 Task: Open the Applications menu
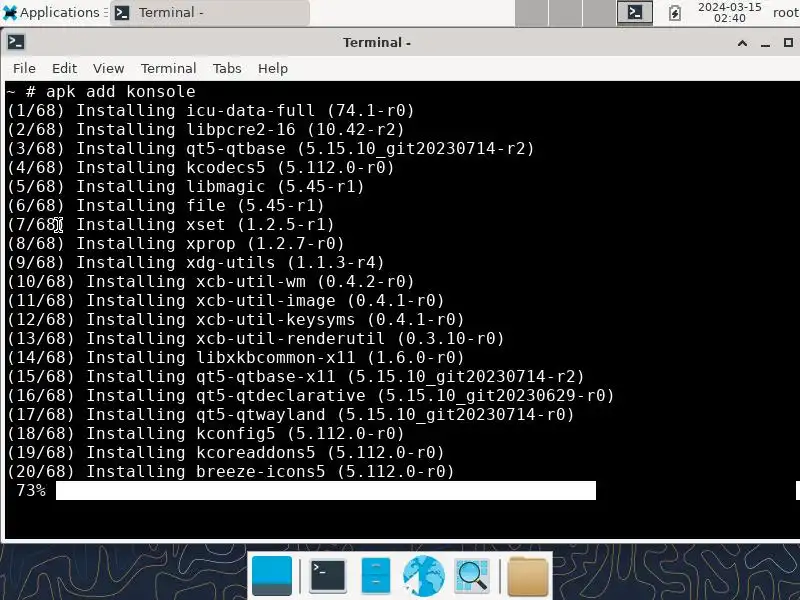pyautogui.click(x=51, y=12)
